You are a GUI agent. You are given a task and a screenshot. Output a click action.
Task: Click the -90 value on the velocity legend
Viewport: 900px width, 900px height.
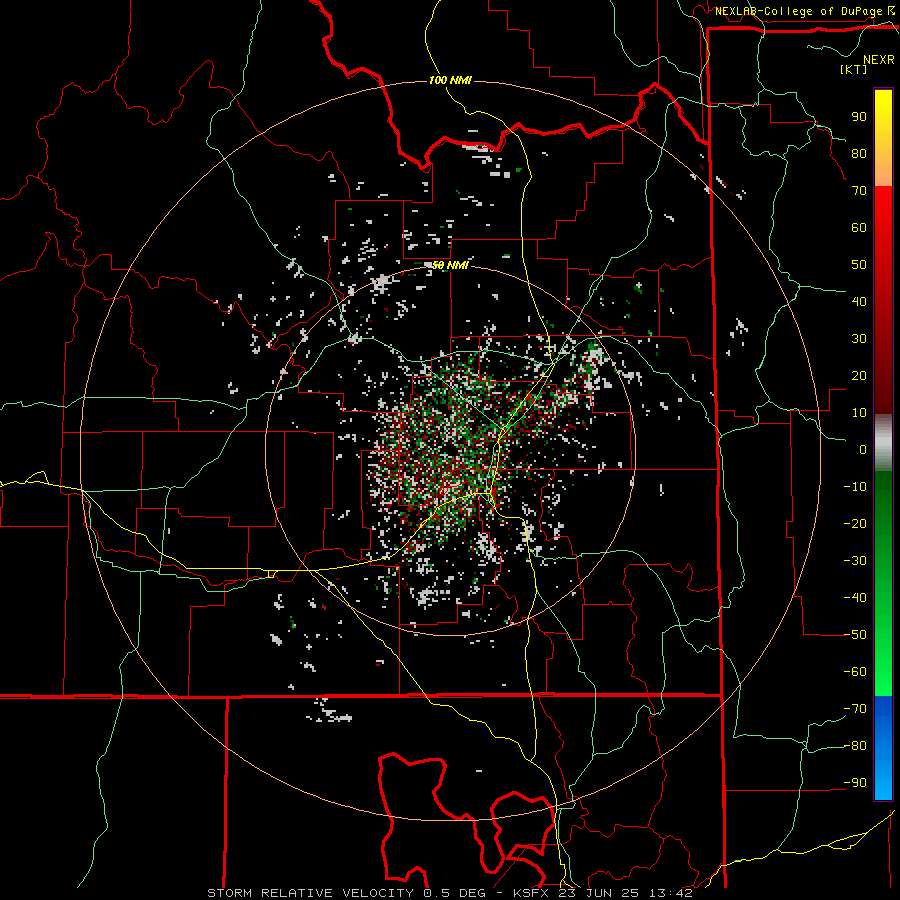(855, 783)
